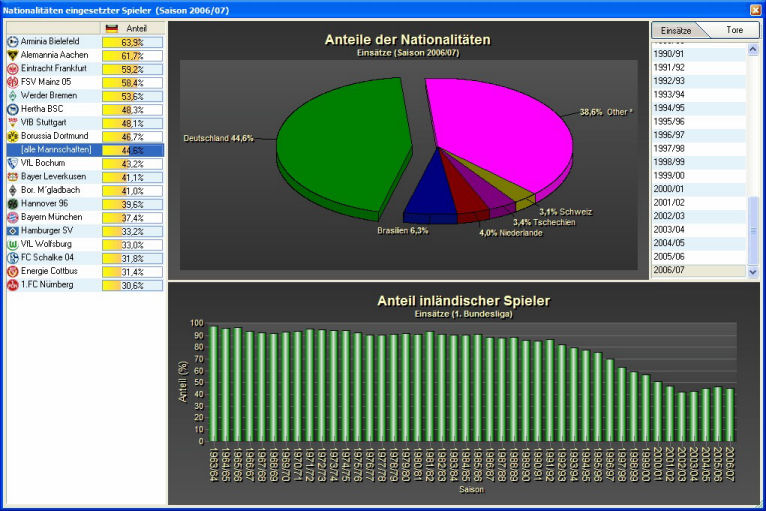Click the Energie Cottbus club crest icon
This screenshot has height=511, width=766.
coord(13,271)
